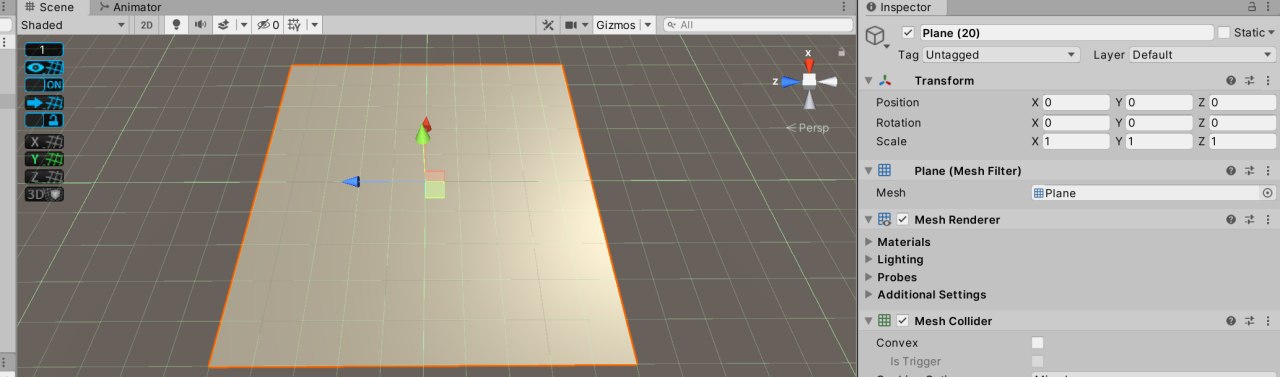Toggle the scene grid visibility icon
This screenshot has height=377, width=1280.
[x=296, y=25]
